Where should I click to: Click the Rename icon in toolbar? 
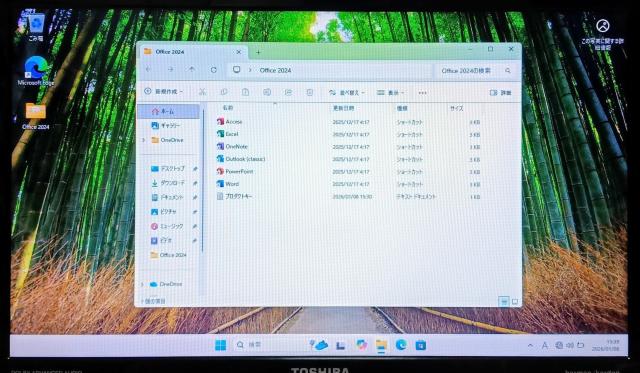(267, 92)
